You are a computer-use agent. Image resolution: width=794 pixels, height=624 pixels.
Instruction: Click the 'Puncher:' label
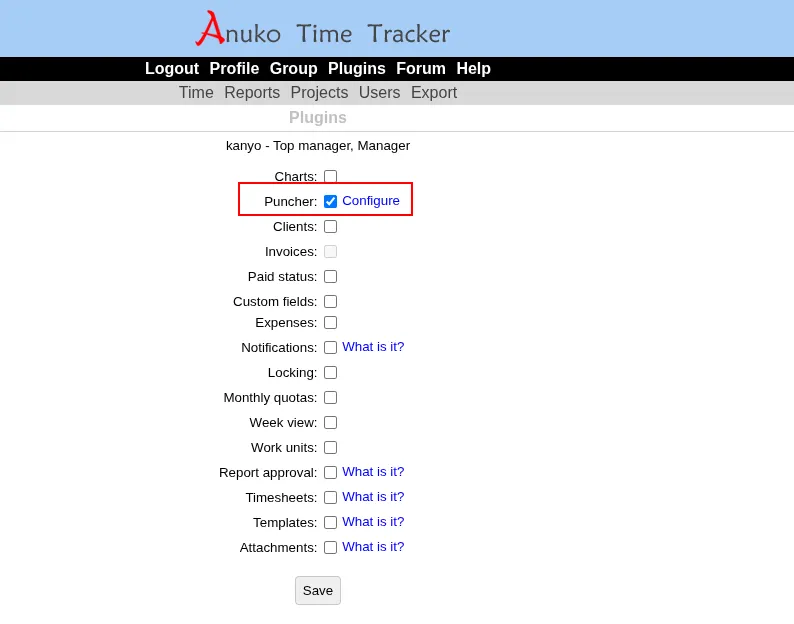pos(291,202)
